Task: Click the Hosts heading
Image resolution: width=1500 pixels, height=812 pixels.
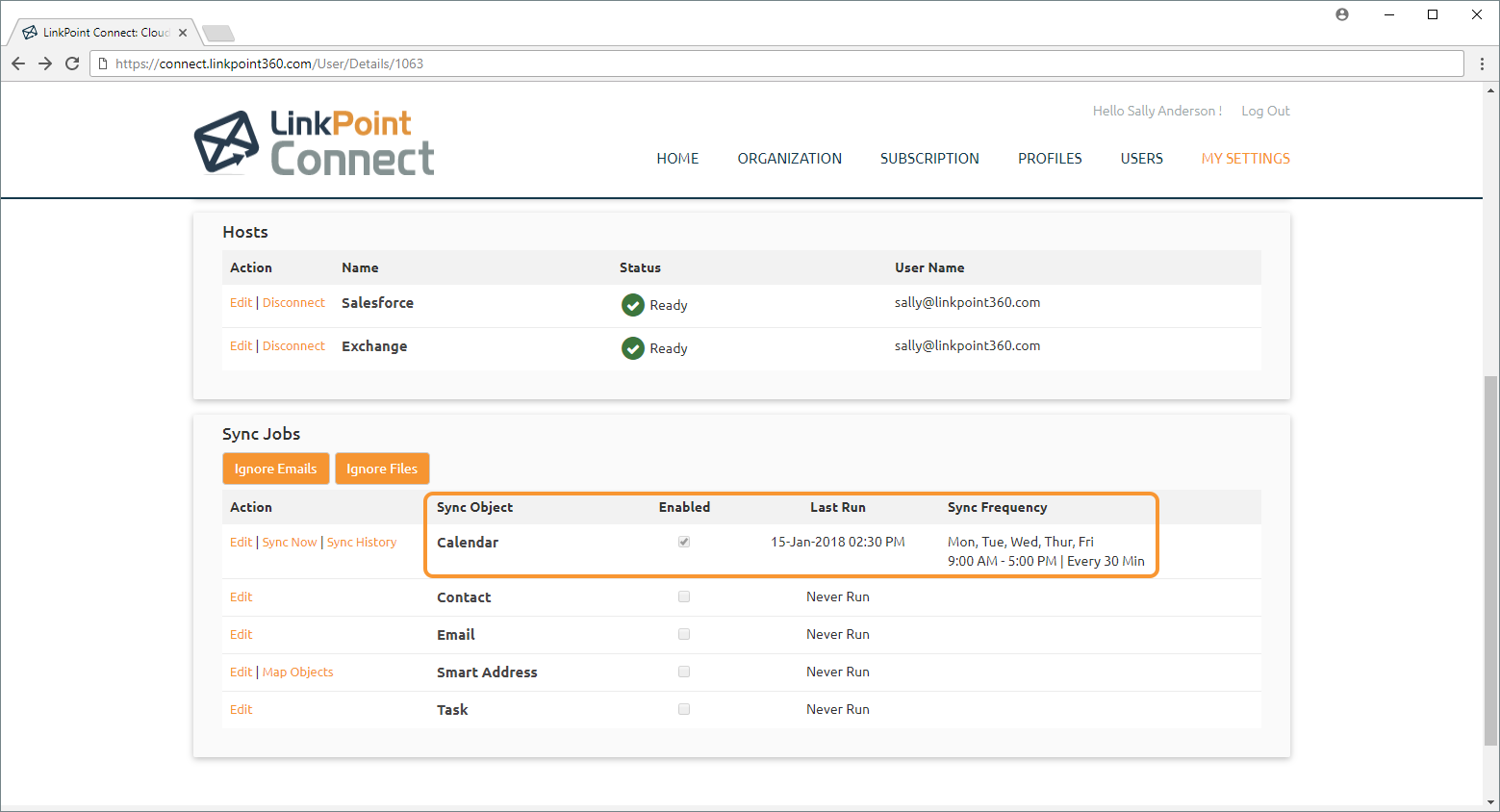Action: (x=245, y=232)
